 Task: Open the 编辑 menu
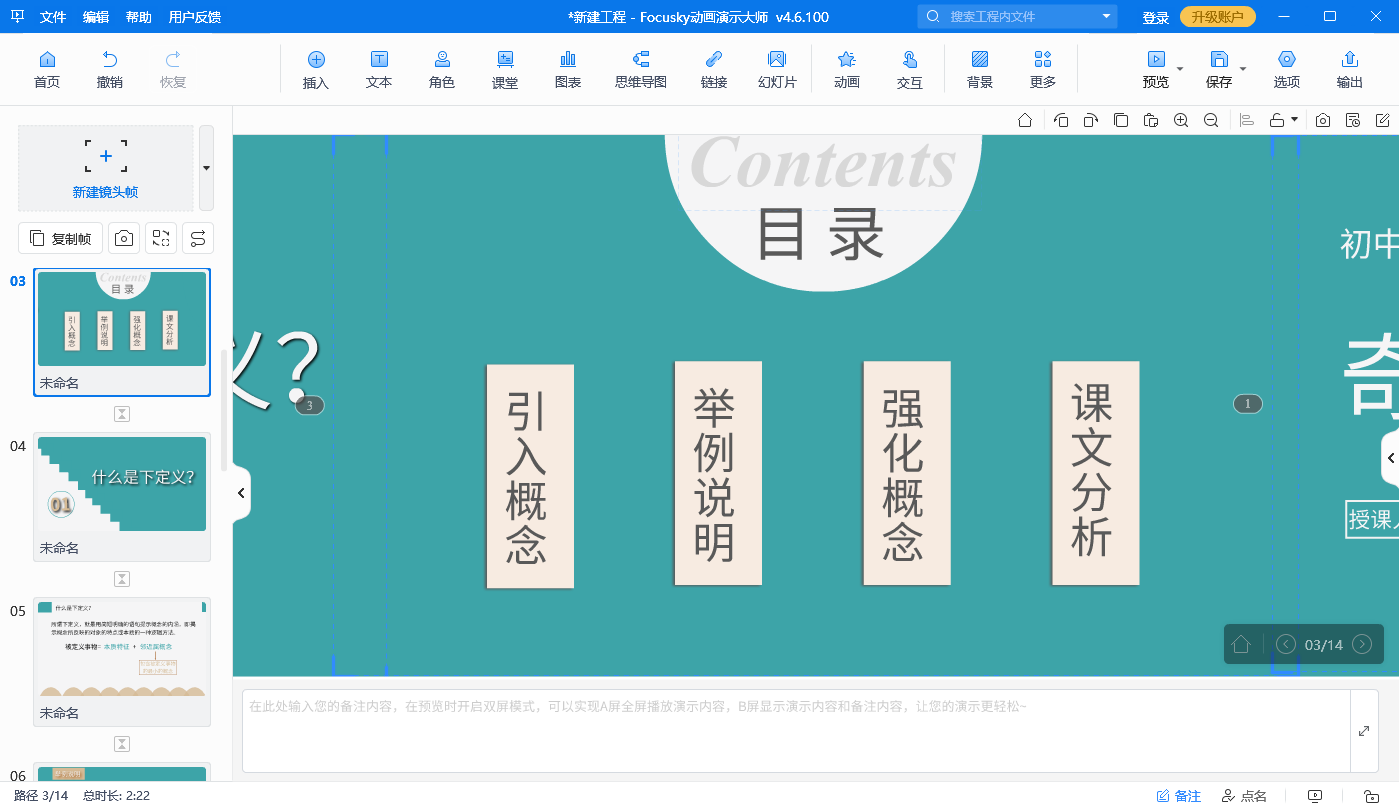tap(96, 17)
